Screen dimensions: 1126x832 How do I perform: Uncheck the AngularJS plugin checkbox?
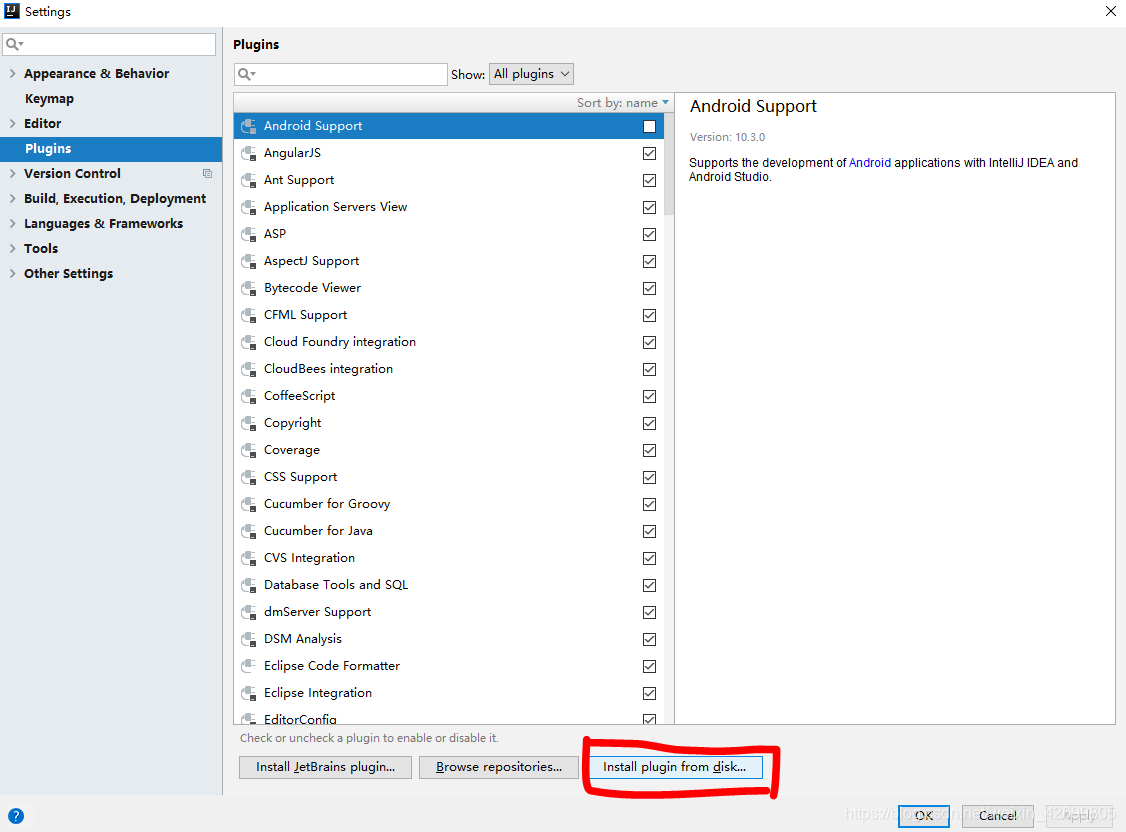coord(649,153)
